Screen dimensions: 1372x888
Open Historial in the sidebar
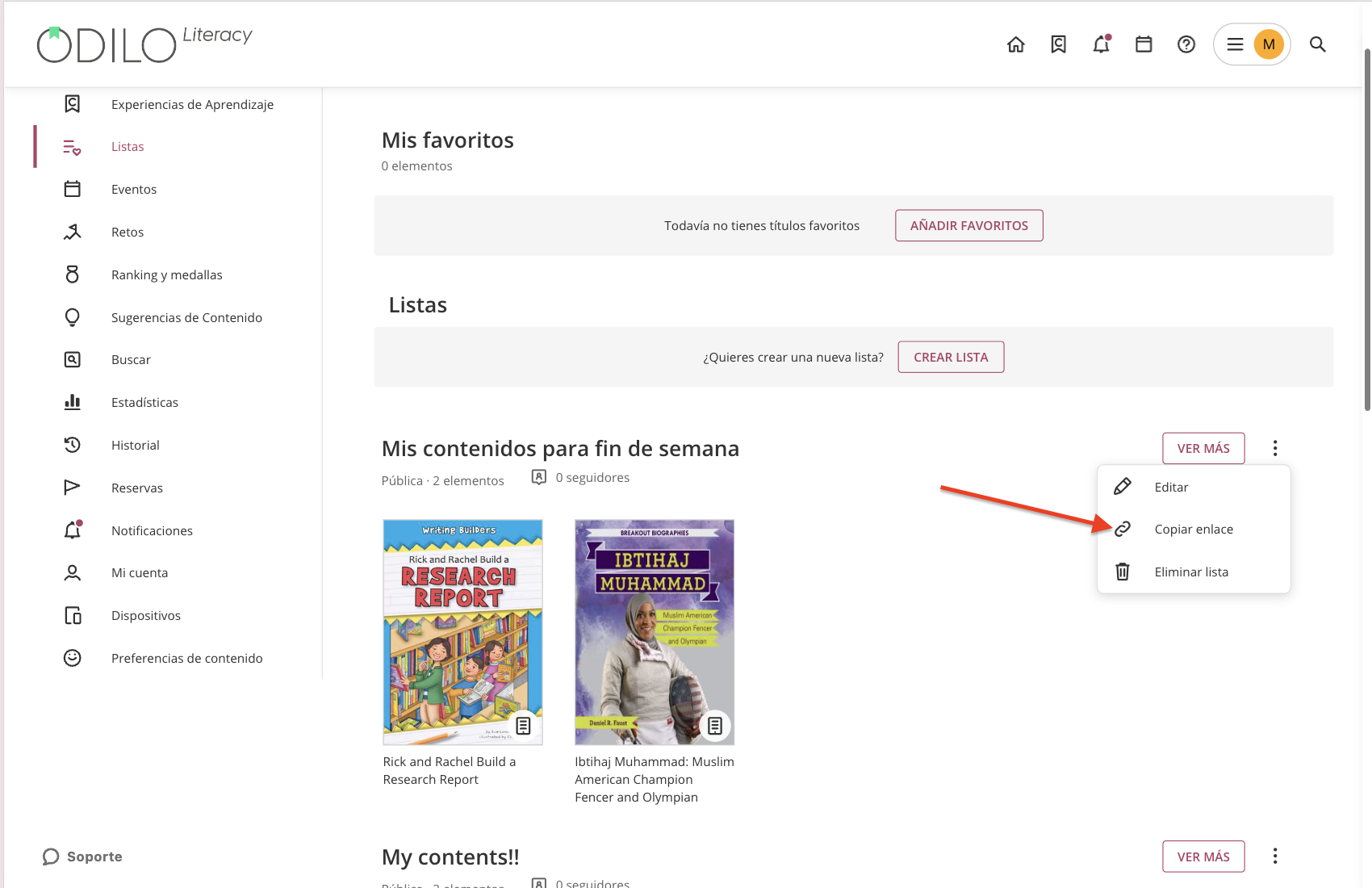point(136,445)
